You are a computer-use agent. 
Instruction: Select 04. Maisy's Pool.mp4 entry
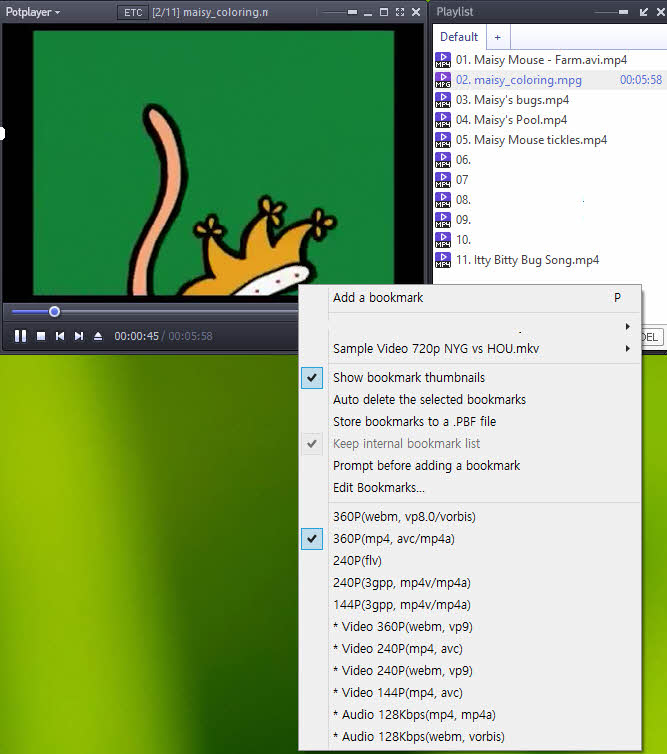[550, 120]
